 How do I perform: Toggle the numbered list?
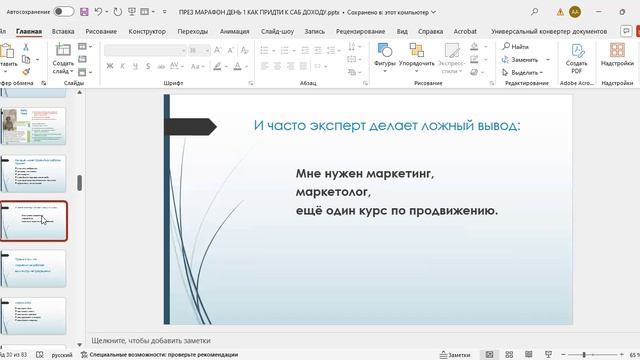pyautogui.click(x=284, y=51)
